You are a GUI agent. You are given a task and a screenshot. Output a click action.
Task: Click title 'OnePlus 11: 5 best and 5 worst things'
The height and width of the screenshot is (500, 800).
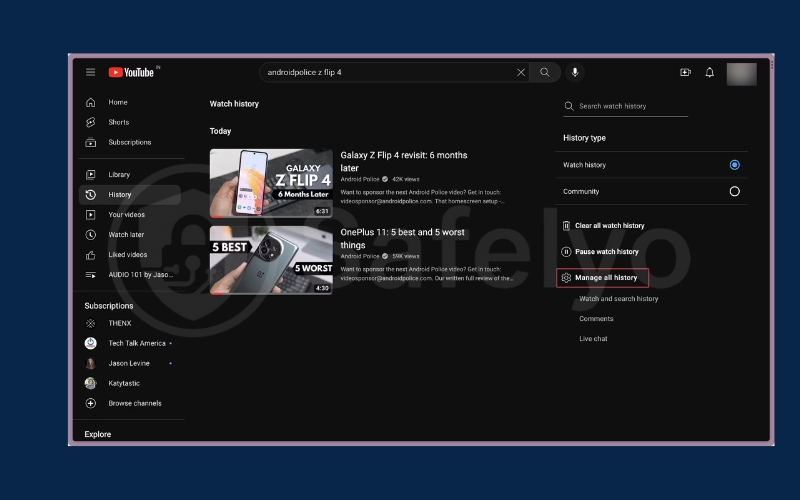click(402, 238)
